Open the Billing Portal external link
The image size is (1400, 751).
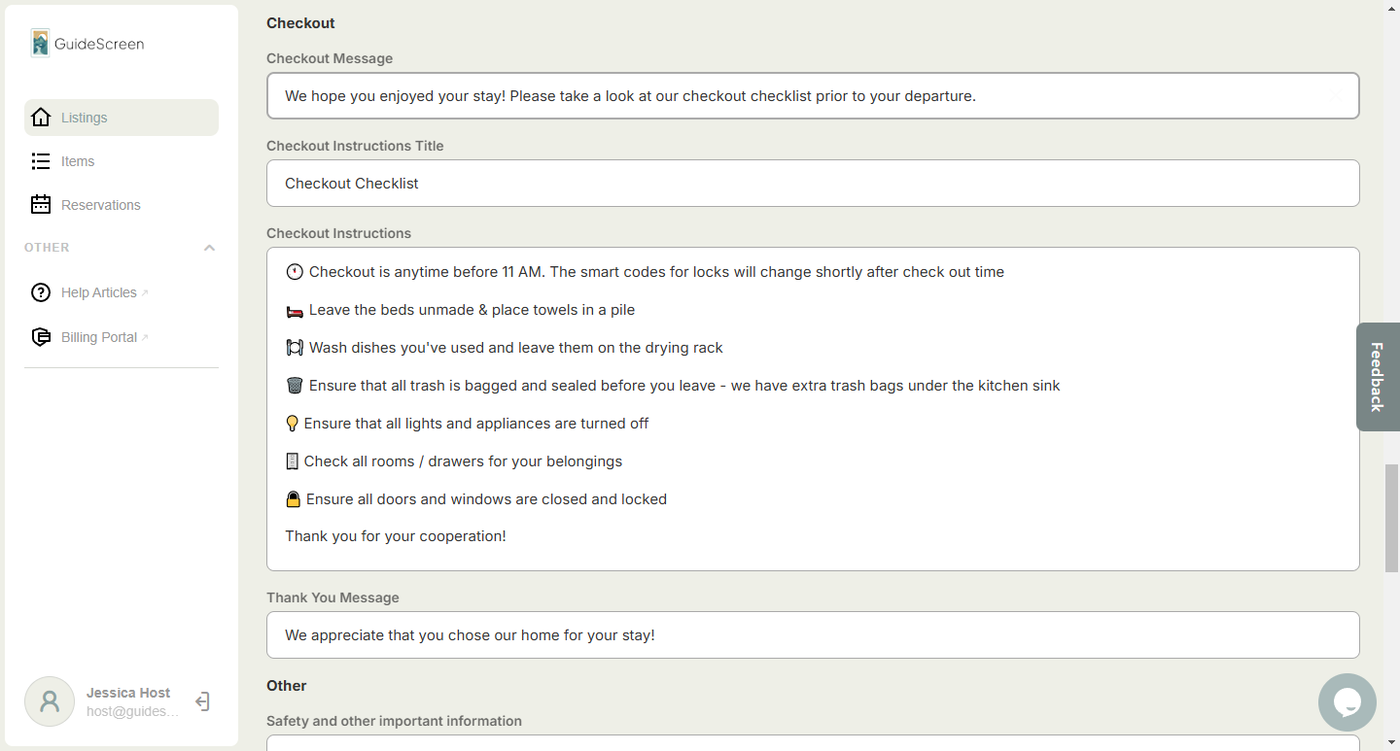point(99,337)
